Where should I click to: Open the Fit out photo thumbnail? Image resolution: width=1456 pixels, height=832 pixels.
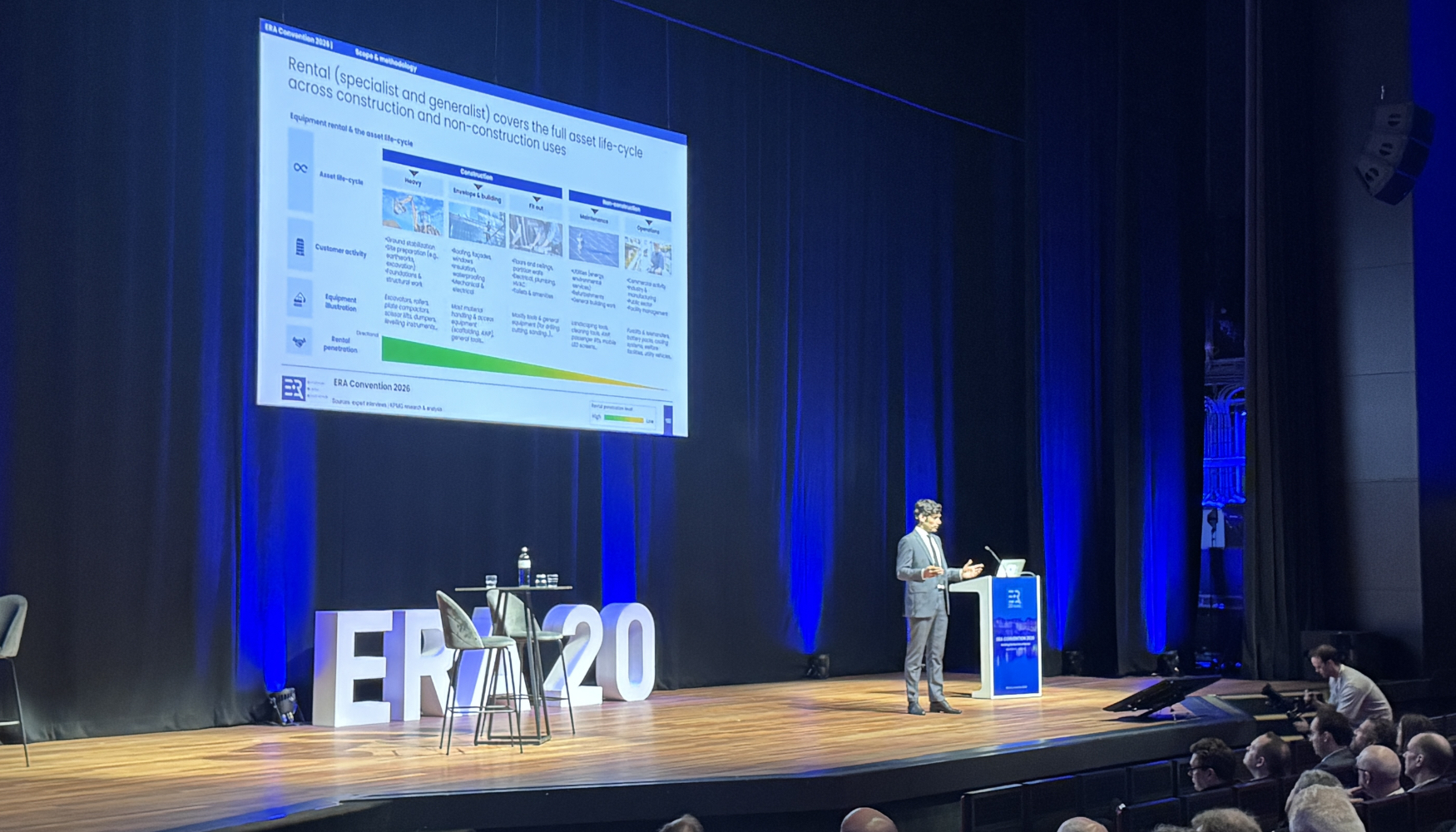tap(536, 235)
